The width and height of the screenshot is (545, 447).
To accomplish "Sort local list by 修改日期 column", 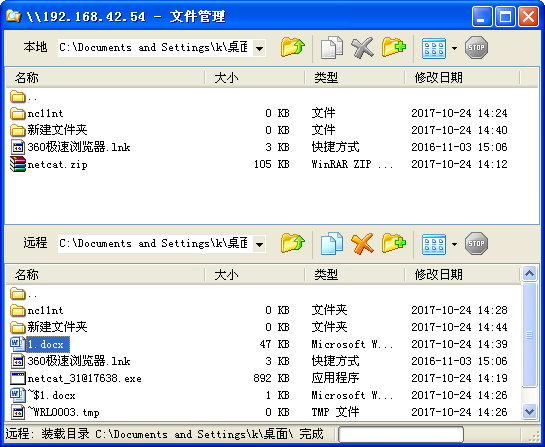I will coord(462,78).
